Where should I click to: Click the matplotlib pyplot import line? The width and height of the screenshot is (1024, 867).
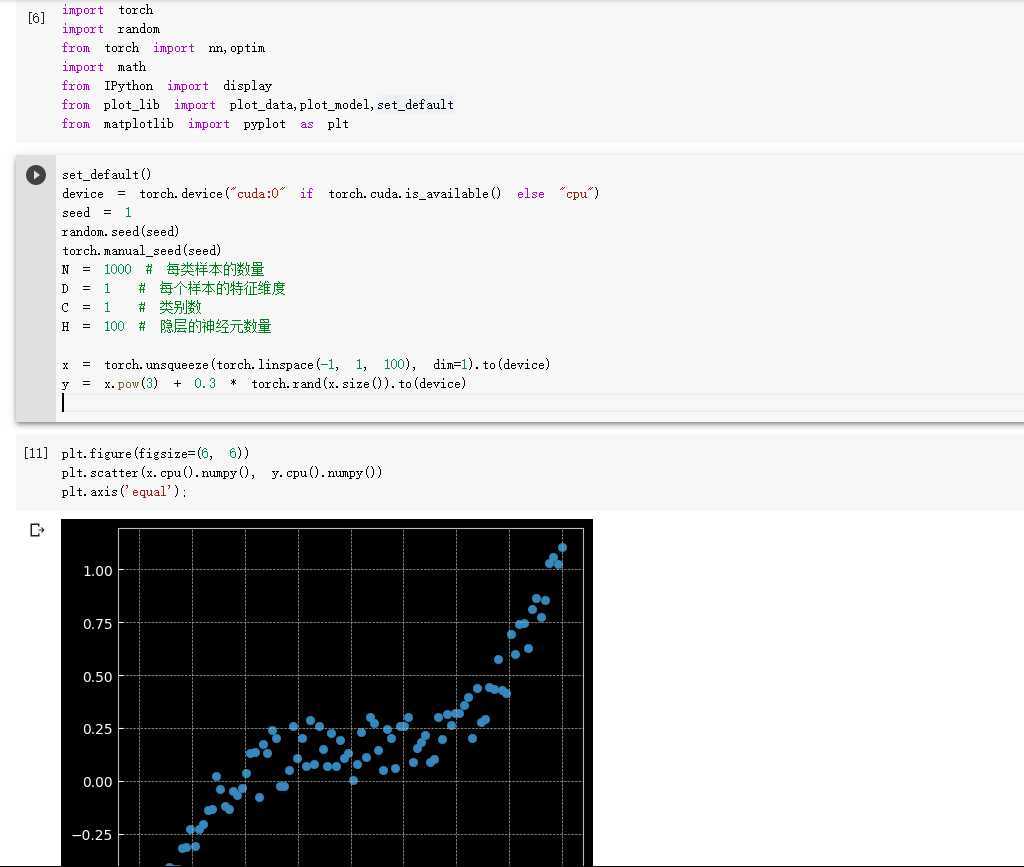coord(205,123)
